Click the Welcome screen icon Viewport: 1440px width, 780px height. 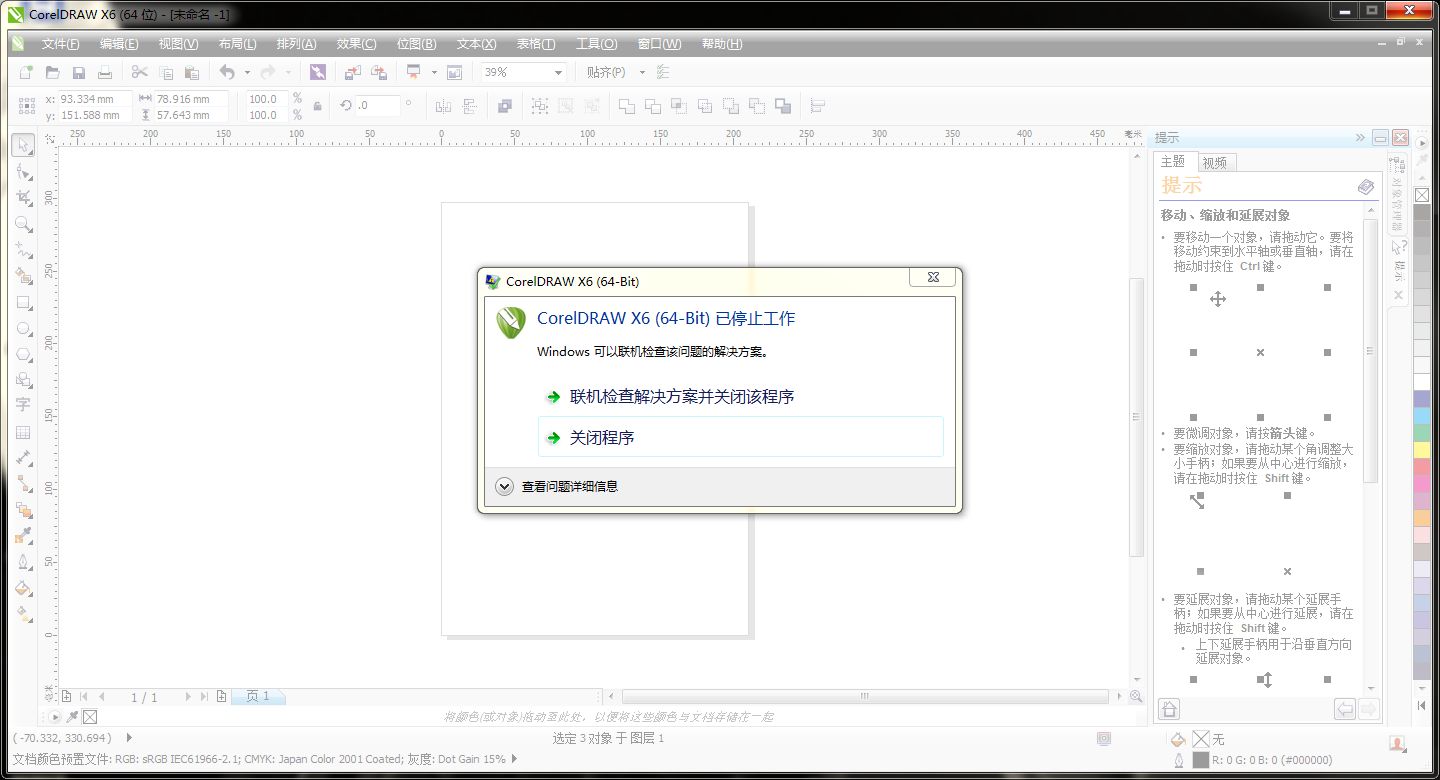tap(454, 72)
